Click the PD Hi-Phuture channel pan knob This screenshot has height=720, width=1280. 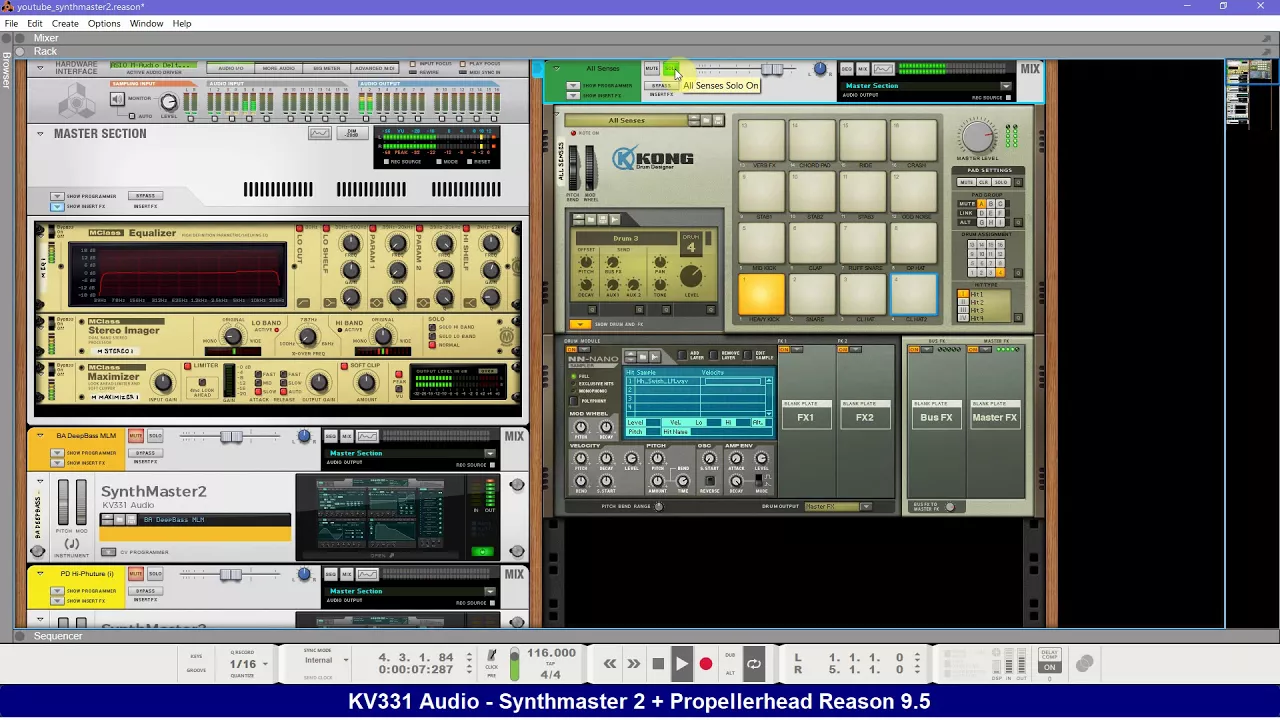pyautogui.click(x=304, y=574)
